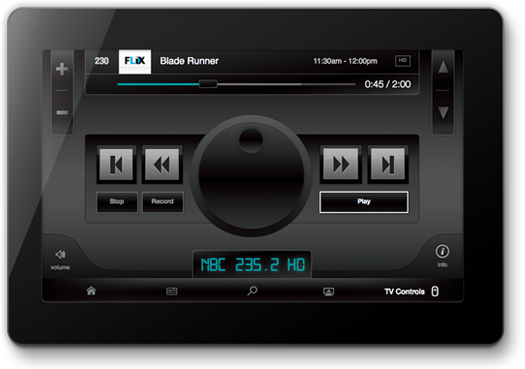This screenshot has width=525, height=369.
Task: Stop playback with the Stop button
Action: click(x=117, y=202)
